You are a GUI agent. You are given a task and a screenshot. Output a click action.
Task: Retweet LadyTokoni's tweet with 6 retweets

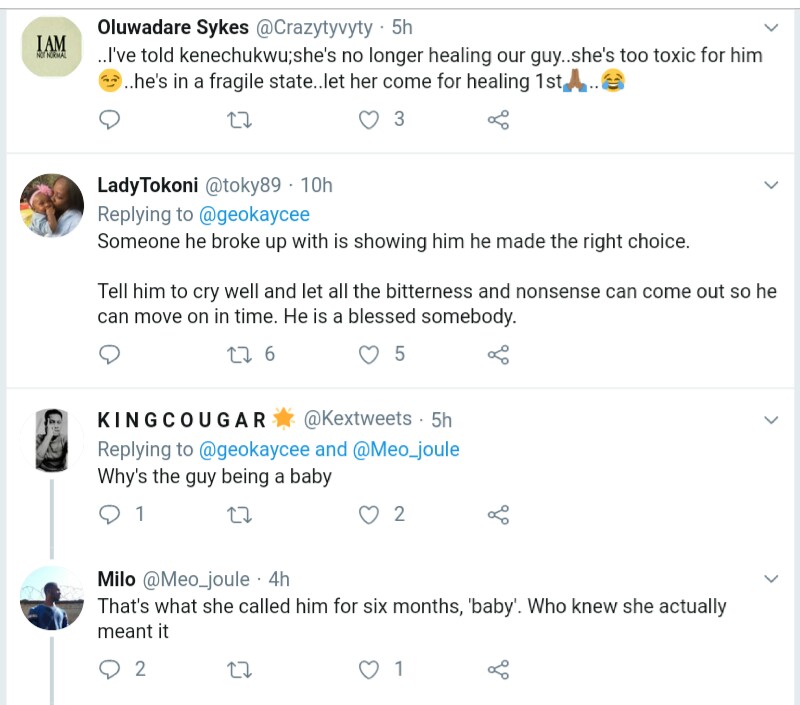coord(240,354)
